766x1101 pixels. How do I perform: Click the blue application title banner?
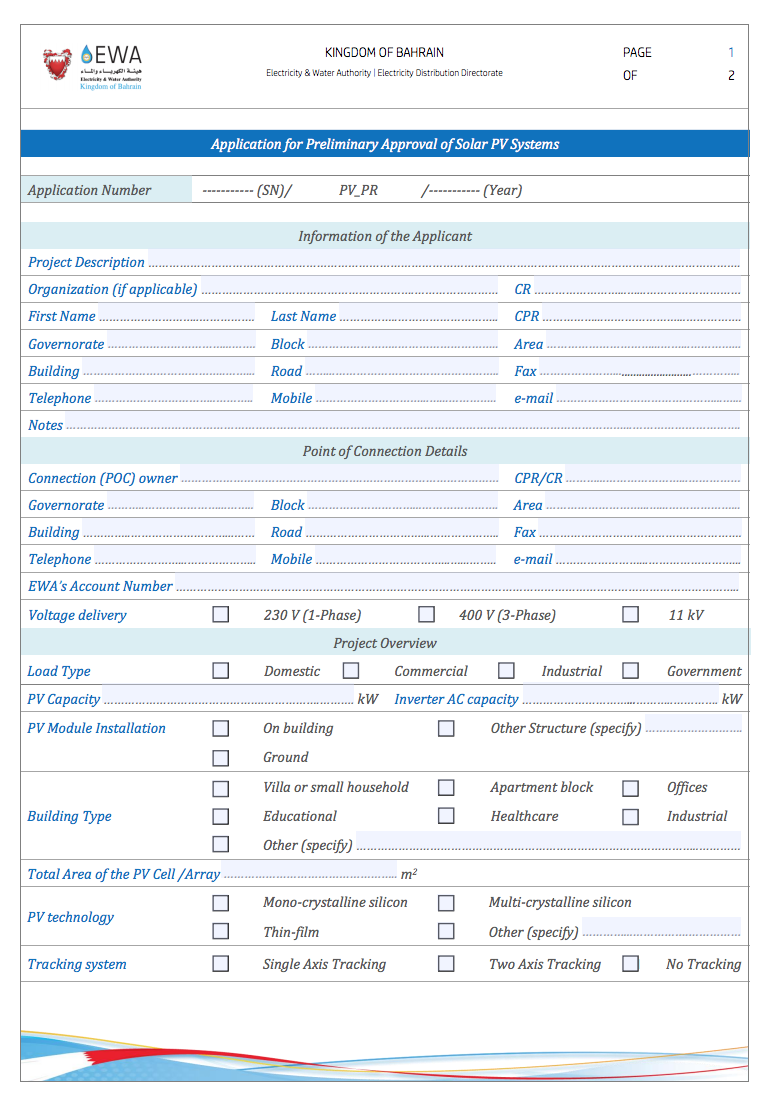pos(385,143)
